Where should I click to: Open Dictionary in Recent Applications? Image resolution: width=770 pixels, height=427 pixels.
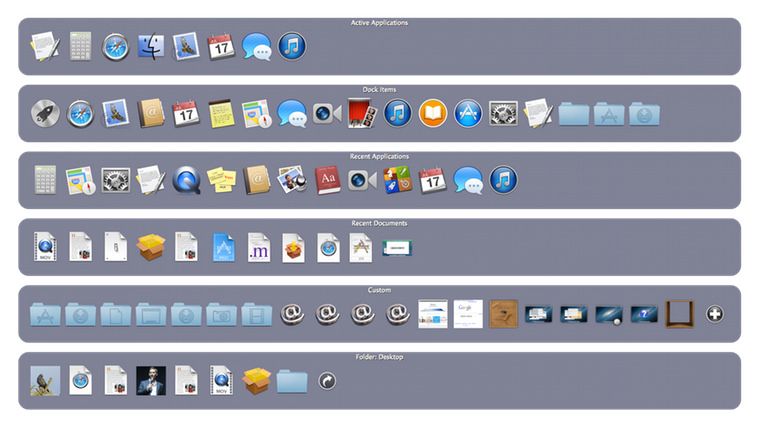(x=327, y=180)
